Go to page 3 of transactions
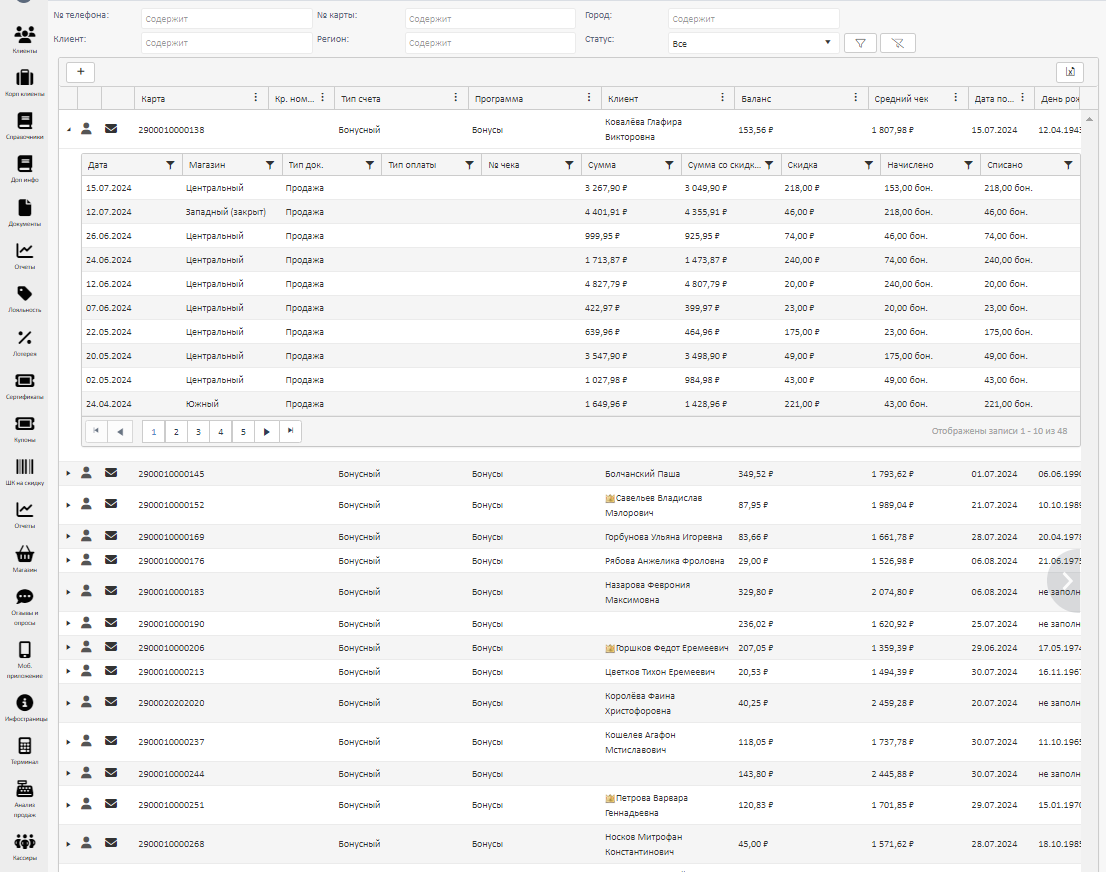 [198, 432]
